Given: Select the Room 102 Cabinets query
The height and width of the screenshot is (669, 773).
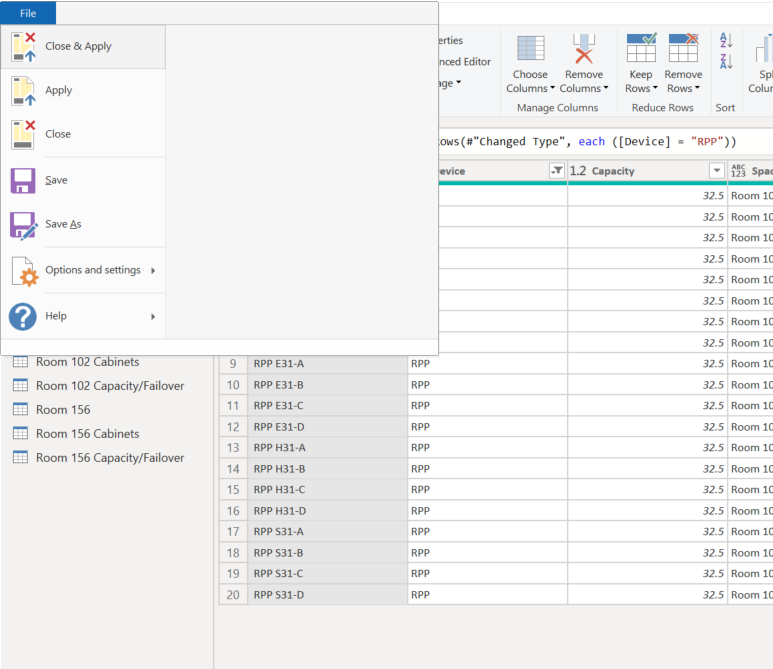Looking at the screenshot, I should click(x=88, y=362).
